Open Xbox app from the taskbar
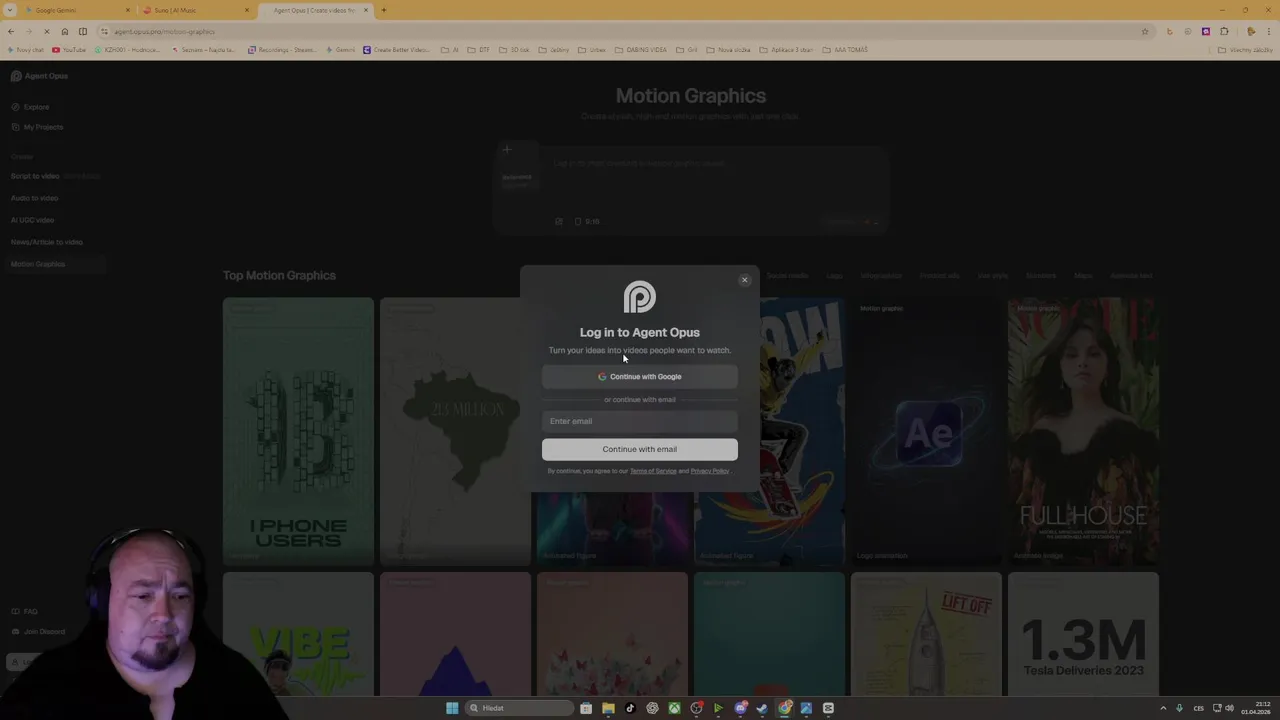This screenshot has width=1280, height=720. point(674,708)
